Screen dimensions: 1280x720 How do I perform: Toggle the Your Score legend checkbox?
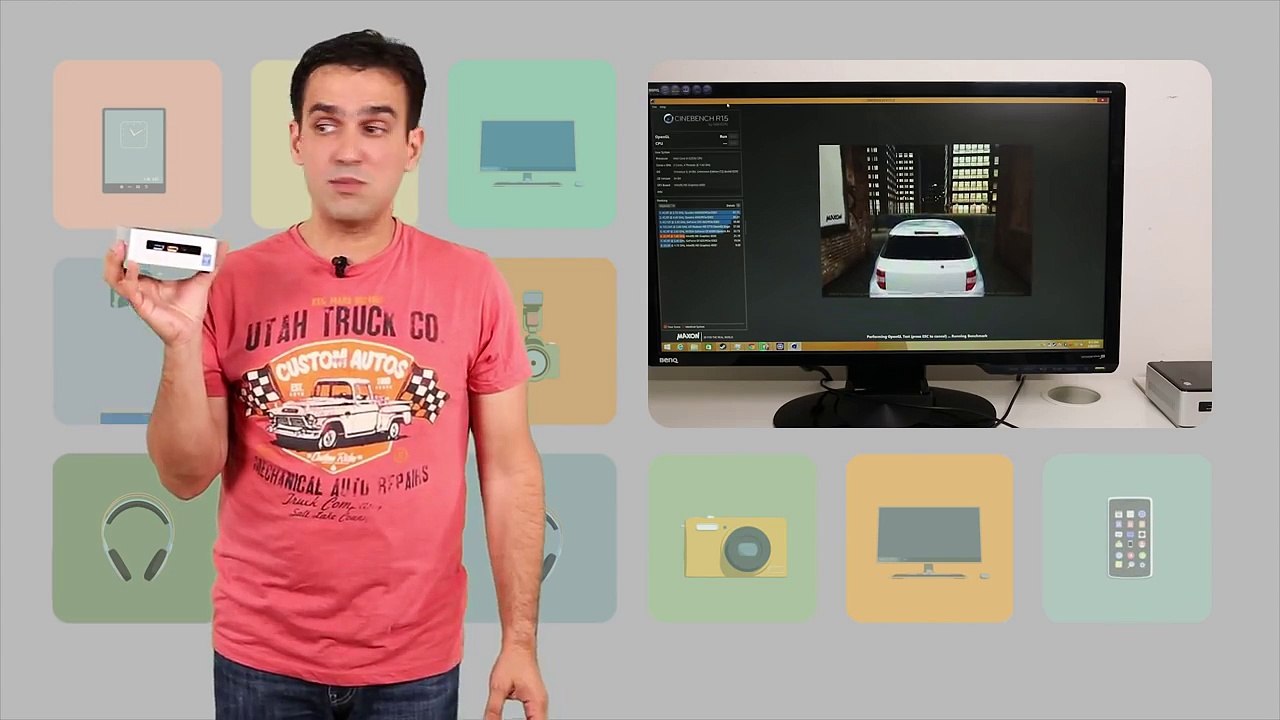tap(665, 327)
